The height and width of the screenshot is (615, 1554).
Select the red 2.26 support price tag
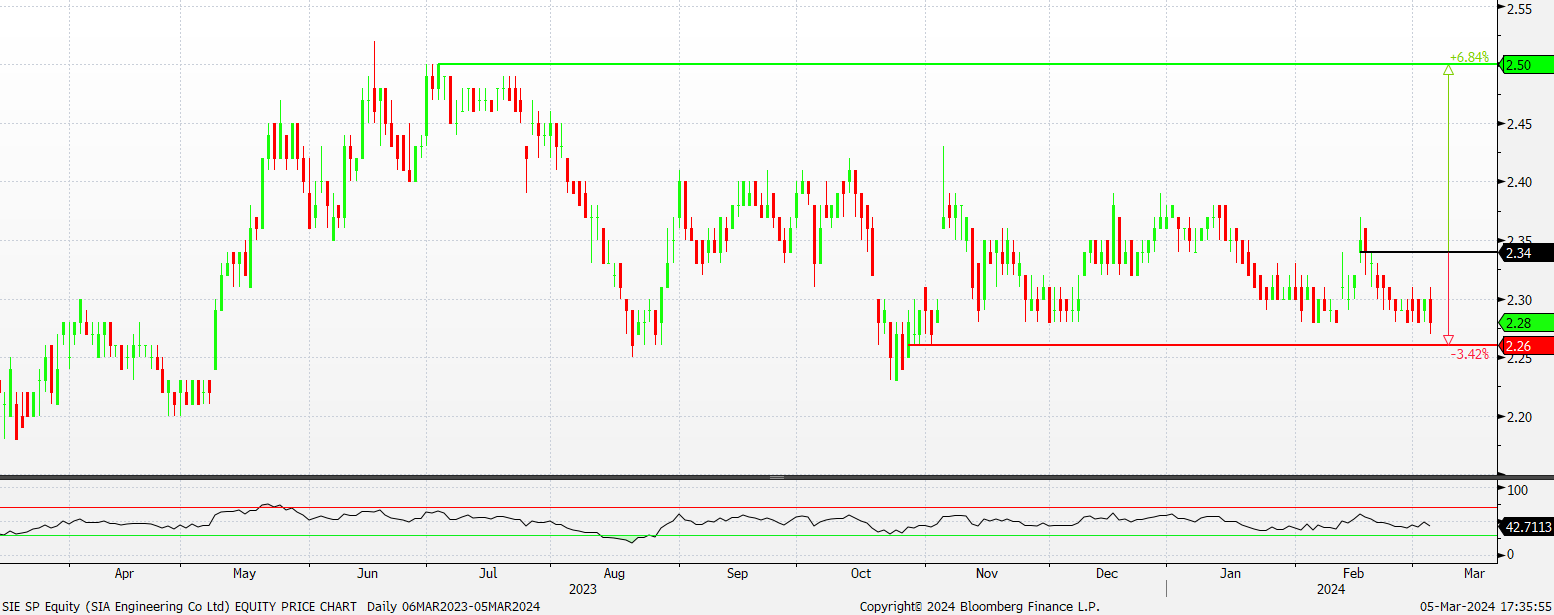coord(1527,346)
